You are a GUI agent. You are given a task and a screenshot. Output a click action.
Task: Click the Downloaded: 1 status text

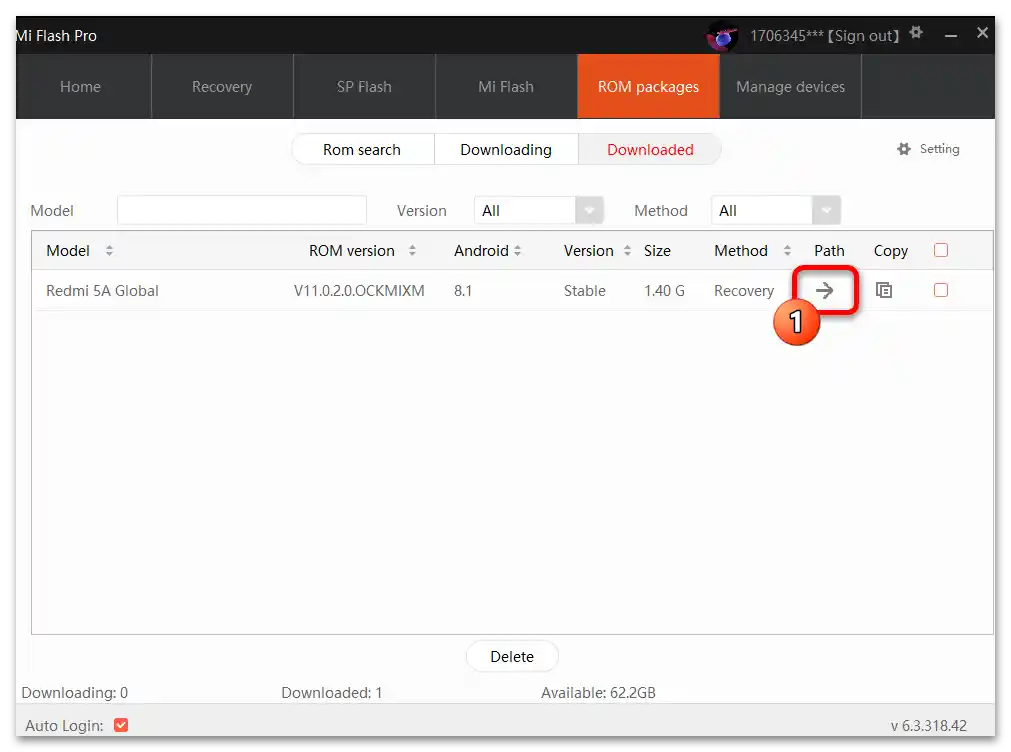(331, 693)
